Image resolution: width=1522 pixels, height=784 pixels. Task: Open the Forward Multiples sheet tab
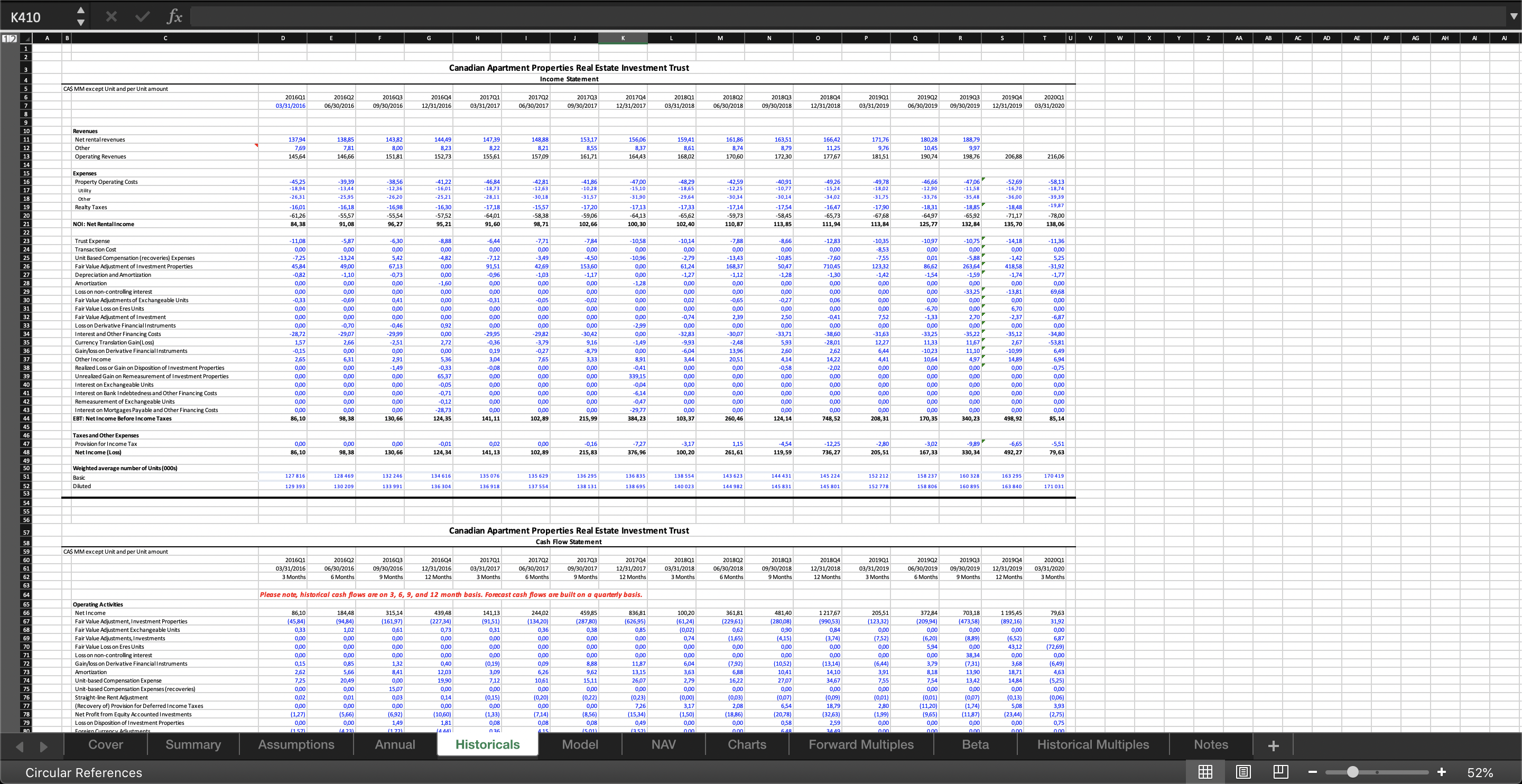(861, 744)
